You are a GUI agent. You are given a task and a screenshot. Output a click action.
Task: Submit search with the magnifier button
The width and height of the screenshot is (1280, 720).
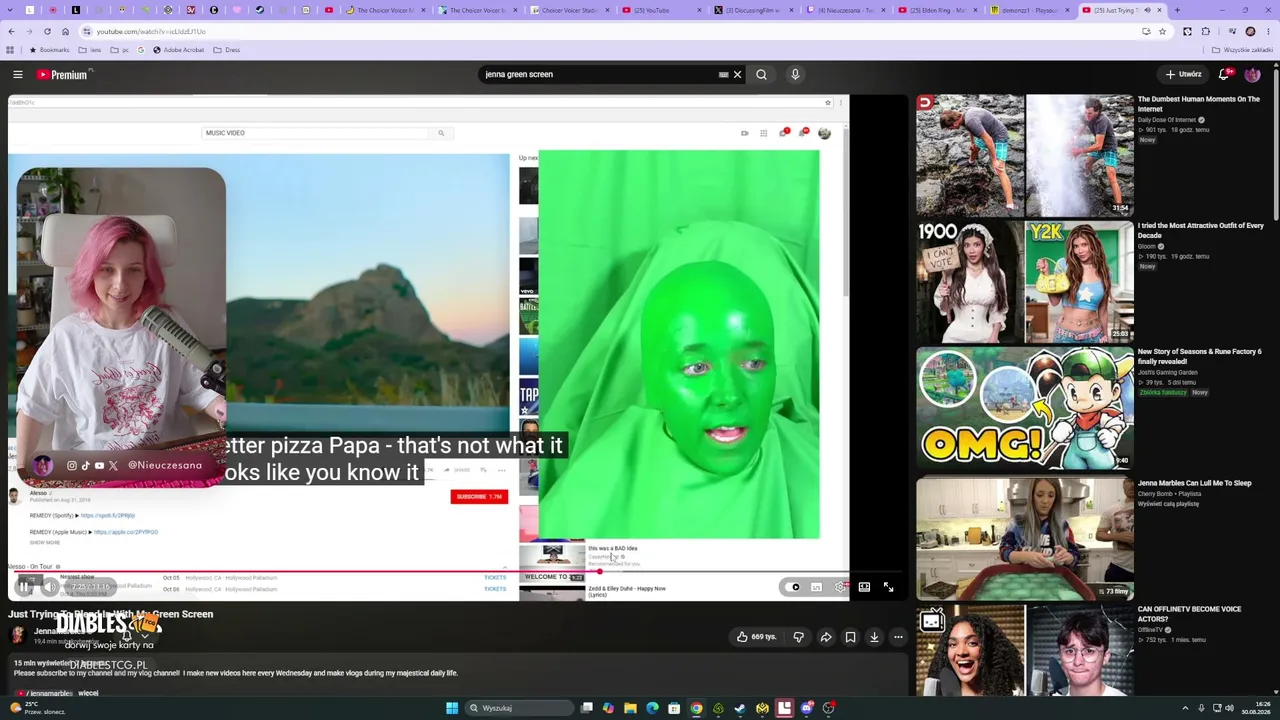pos(761,74)
